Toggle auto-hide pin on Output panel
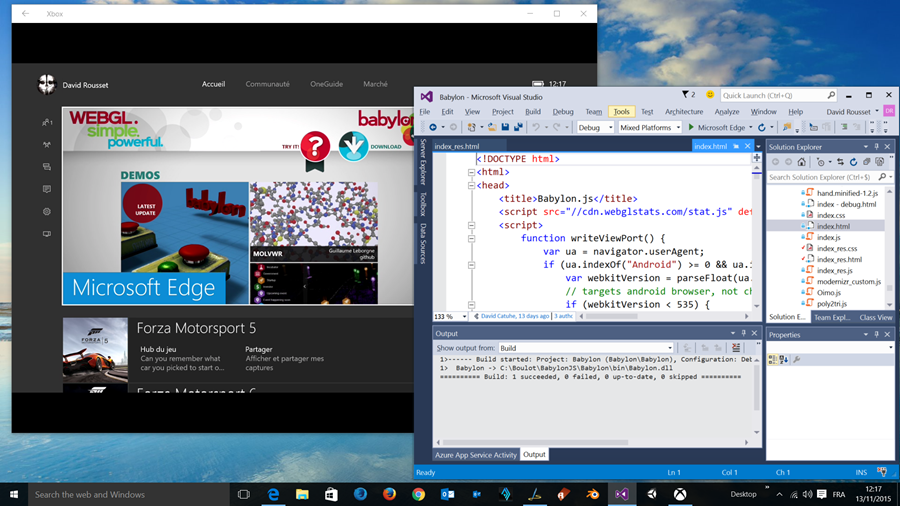Image resolution: width=900 pixels, height=506 pixels. pos(743,333)
